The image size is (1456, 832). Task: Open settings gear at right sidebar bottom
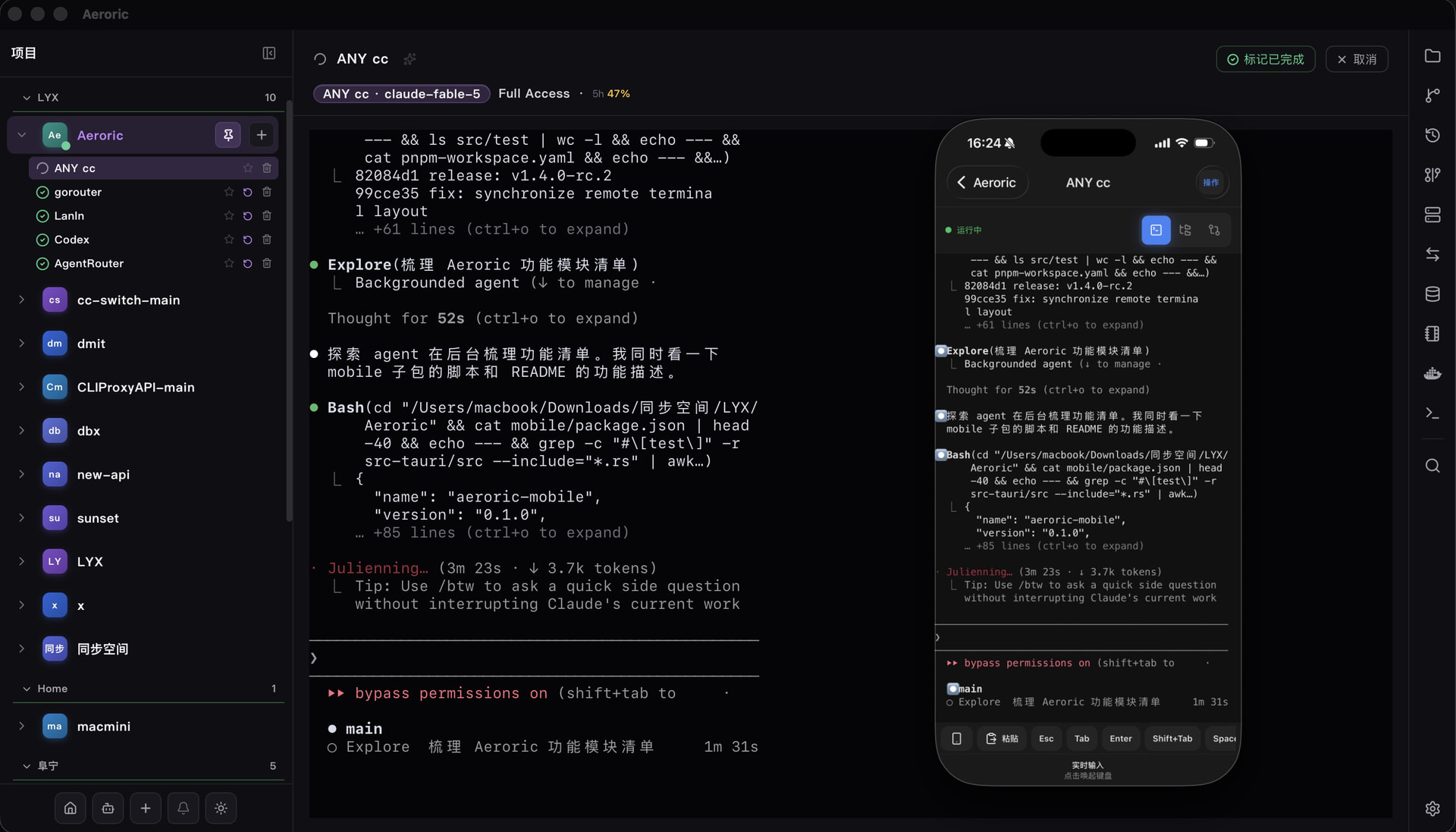coord(1432,808)
